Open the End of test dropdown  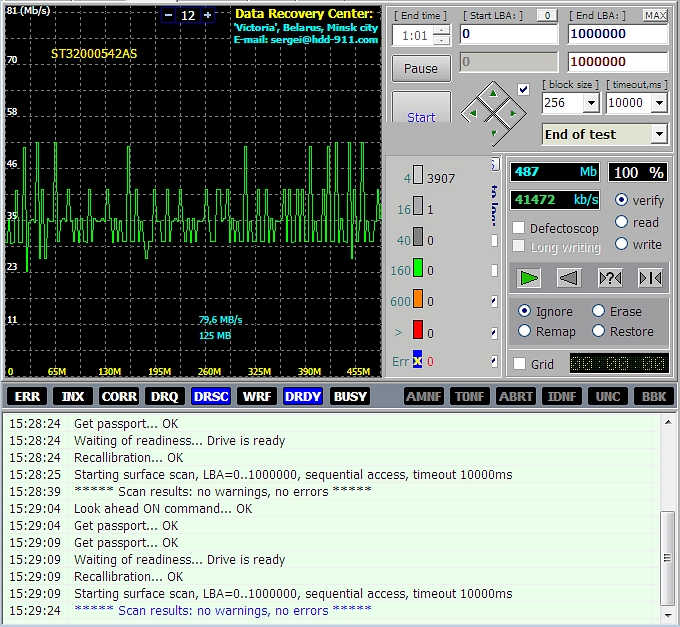[x=658, y=134]
